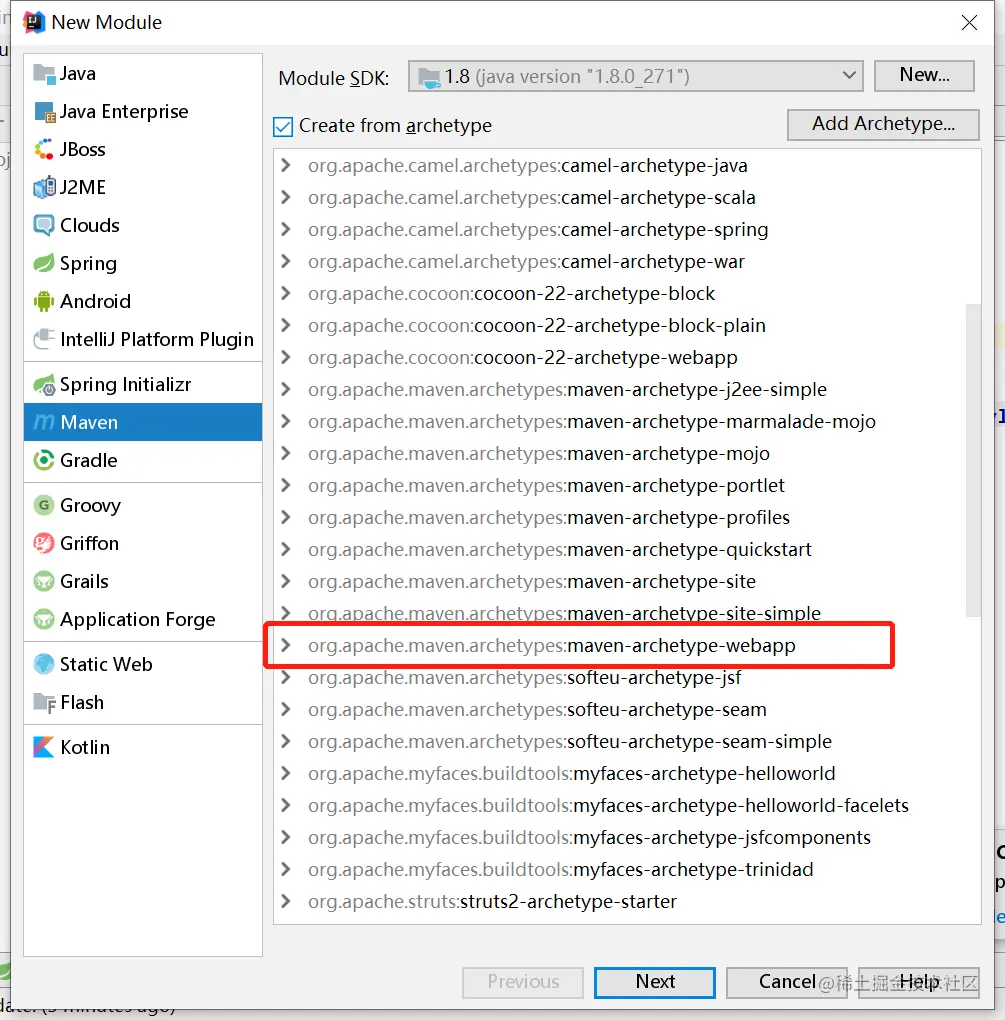
Task: Click the Flash icon
Action: click(44, 703)
